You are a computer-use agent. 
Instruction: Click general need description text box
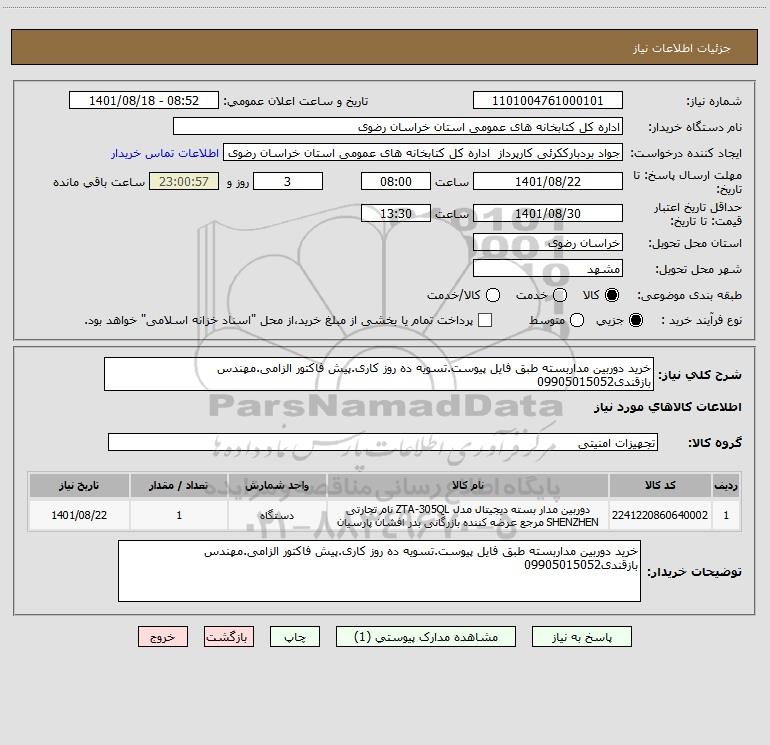379,374
